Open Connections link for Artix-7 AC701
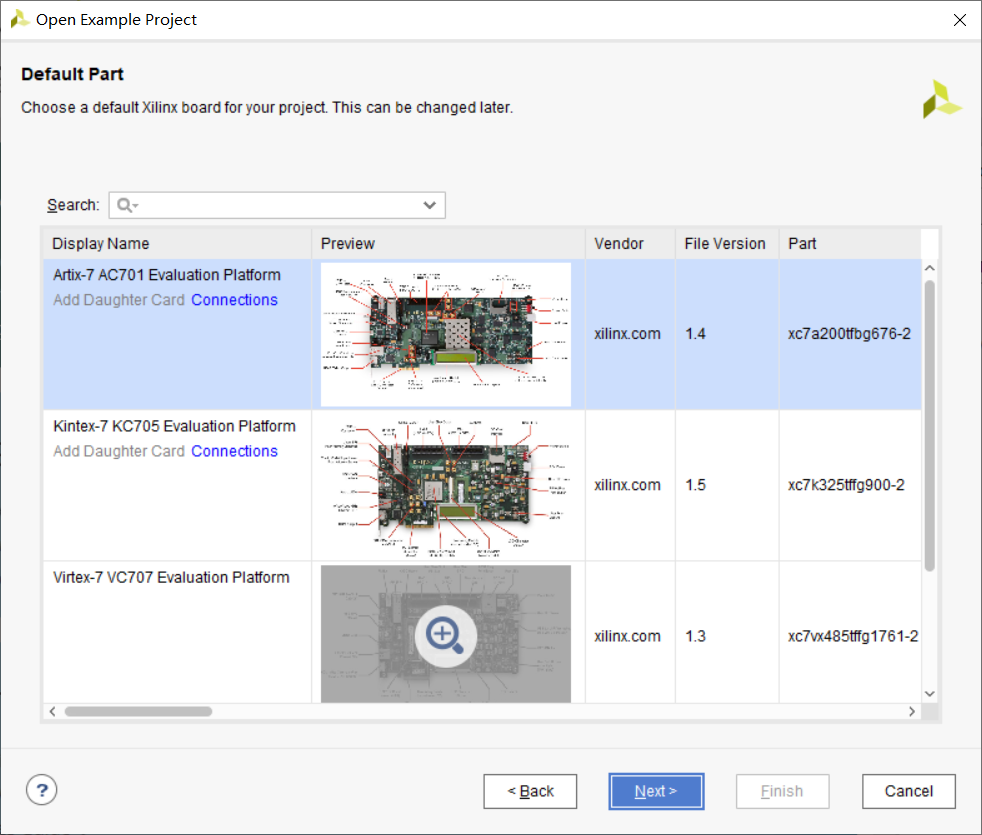 234,300
